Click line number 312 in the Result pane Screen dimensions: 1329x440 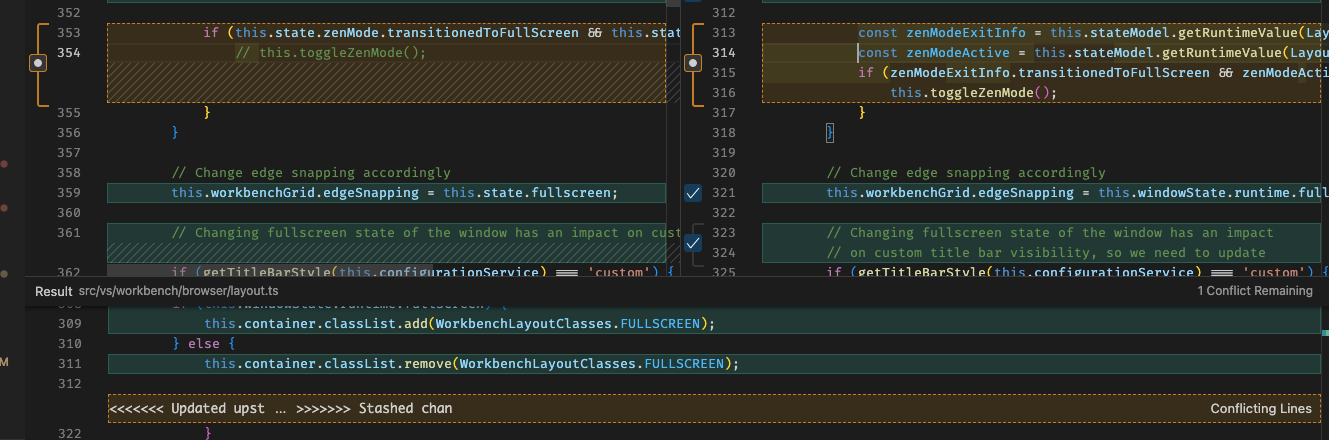pos(69,384)
